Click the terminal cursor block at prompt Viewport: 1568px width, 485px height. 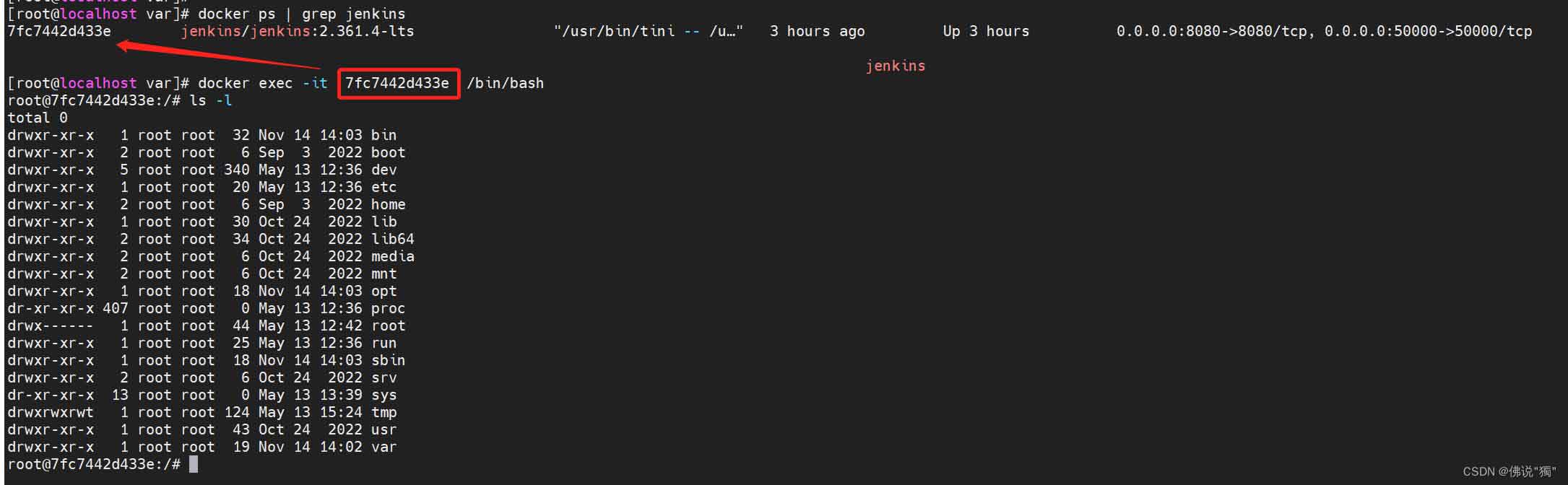click(194, 464)
